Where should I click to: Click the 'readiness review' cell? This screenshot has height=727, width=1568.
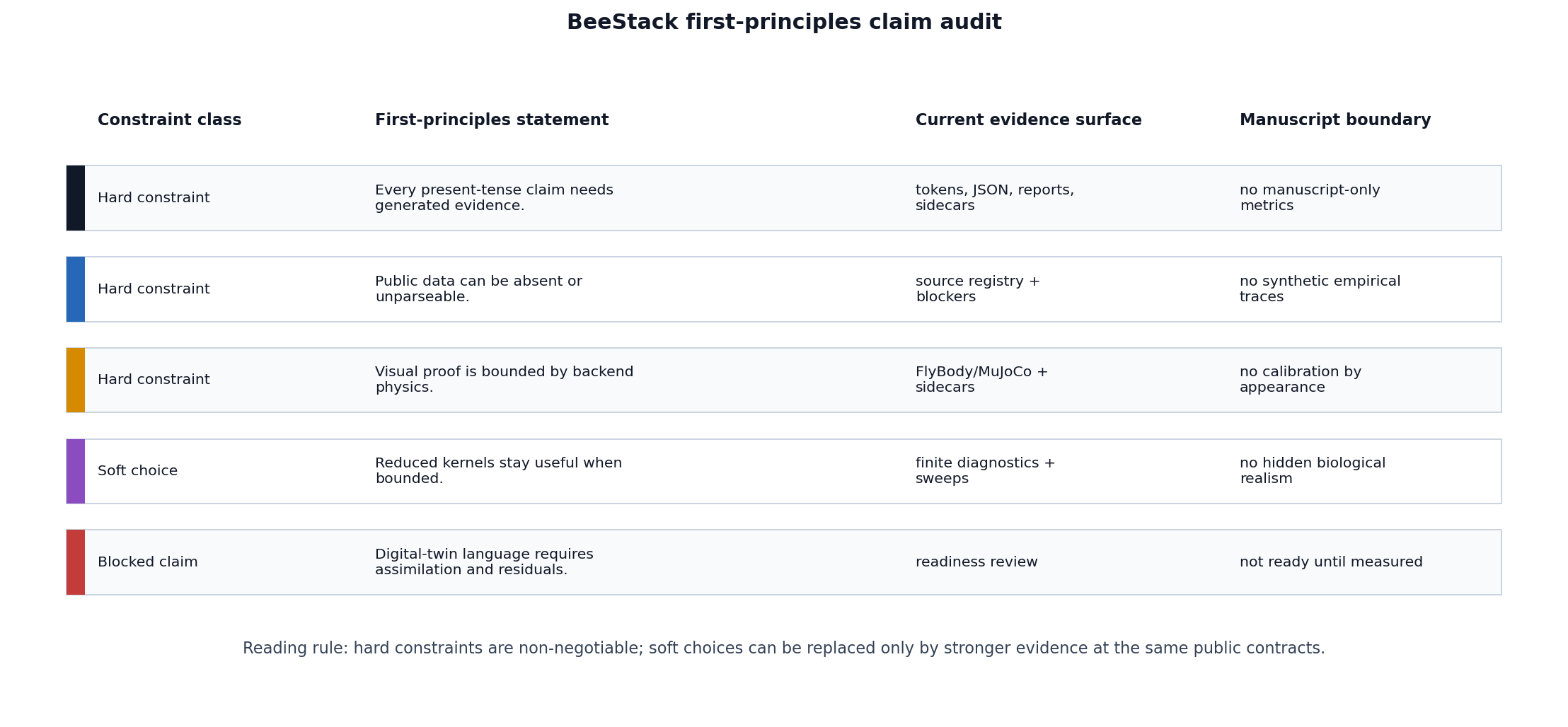[976, 562]
